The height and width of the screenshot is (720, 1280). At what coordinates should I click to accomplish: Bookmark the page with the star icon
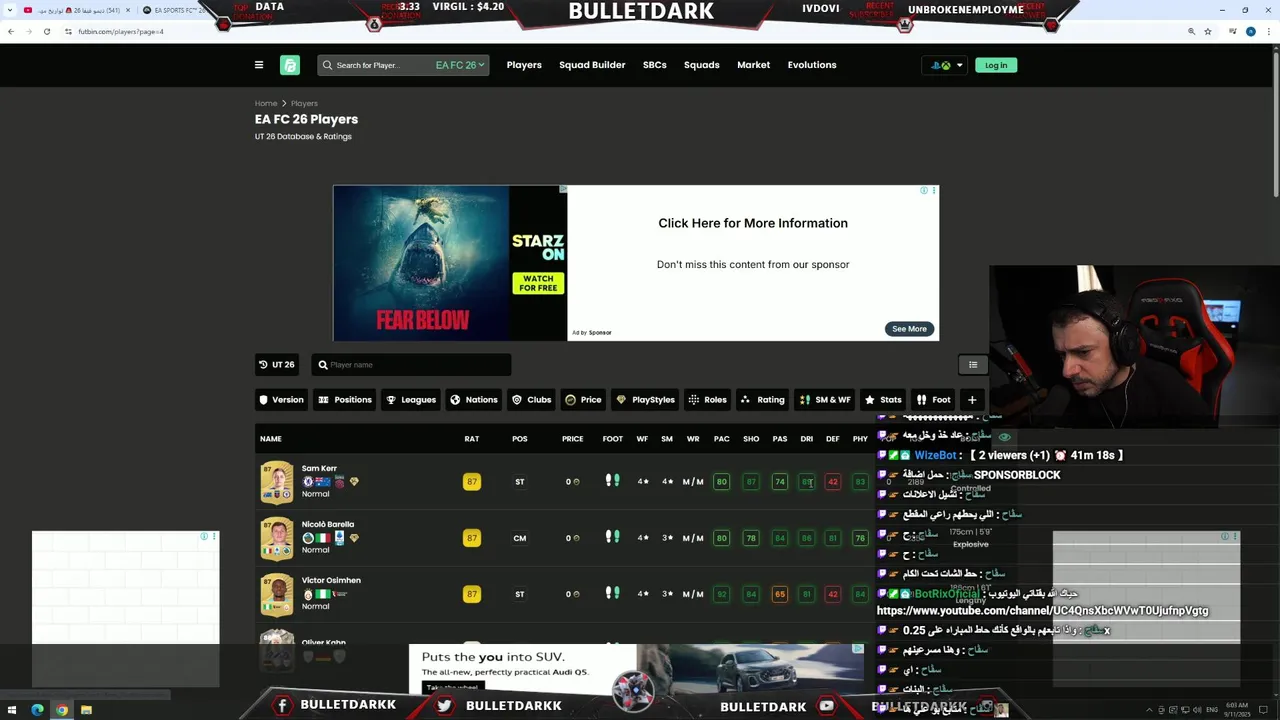(x=1208, y=31)
